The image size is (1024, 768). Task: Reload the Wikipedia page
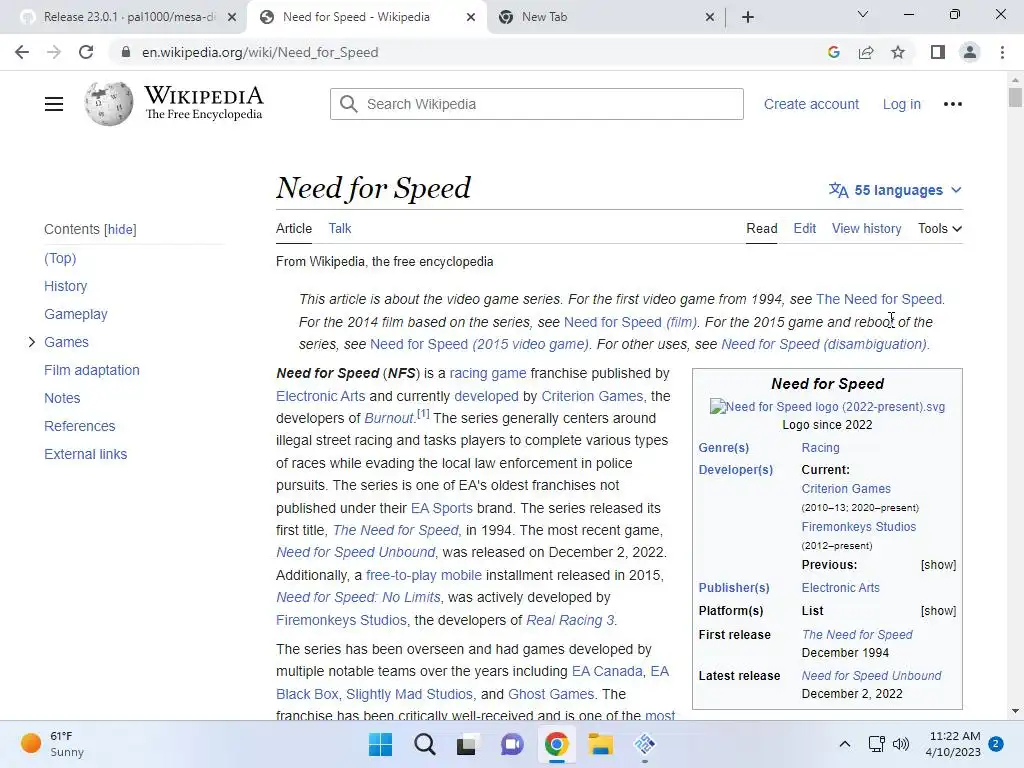click(x=86, y=52)
